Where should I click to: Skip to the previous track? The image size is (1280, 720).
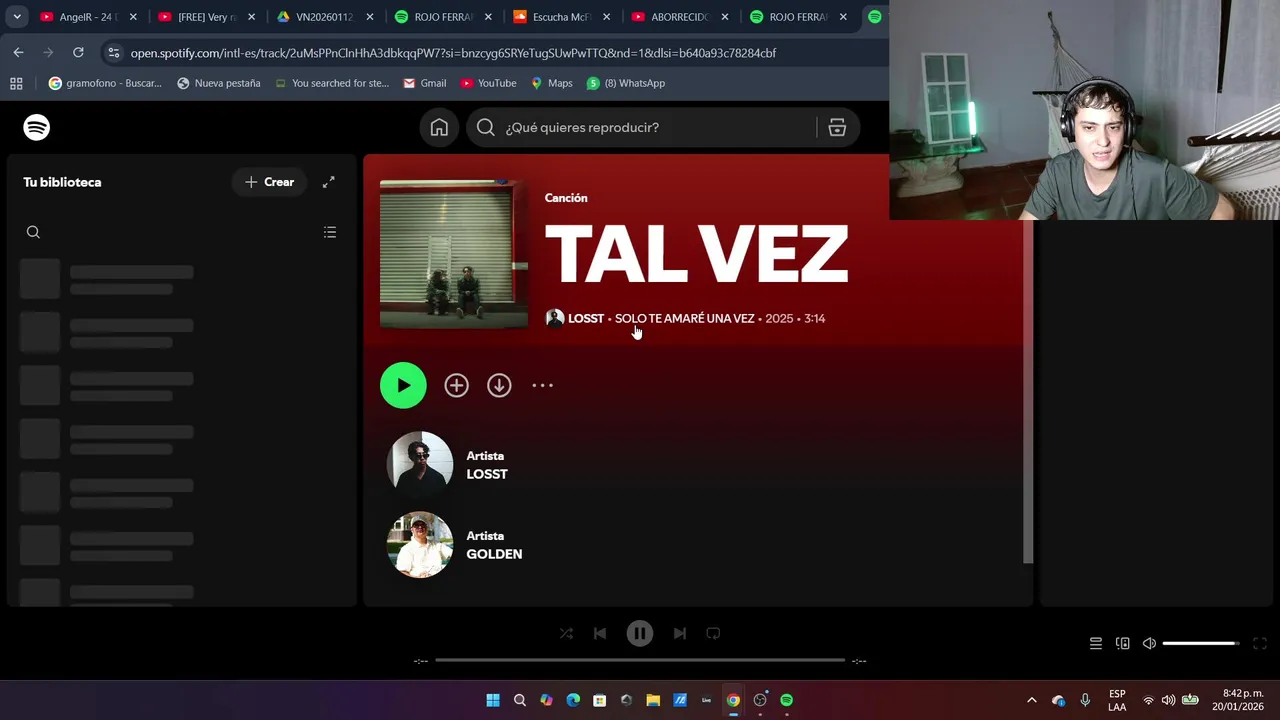pyautogui.click(x=600, y=633)
